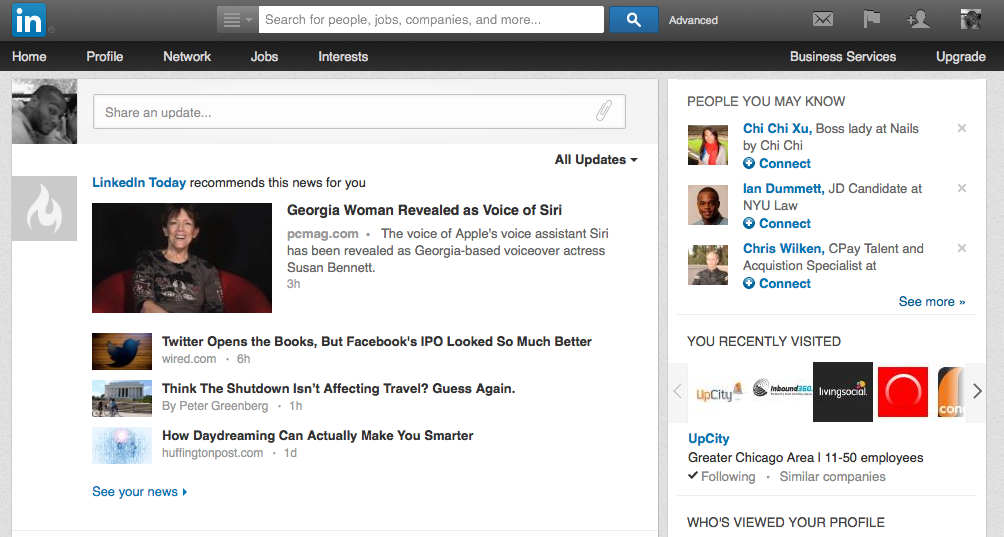This screenshot has width=1004, height=537.
Task: Select the LivingSocial logo
Action: pos(843,392)
